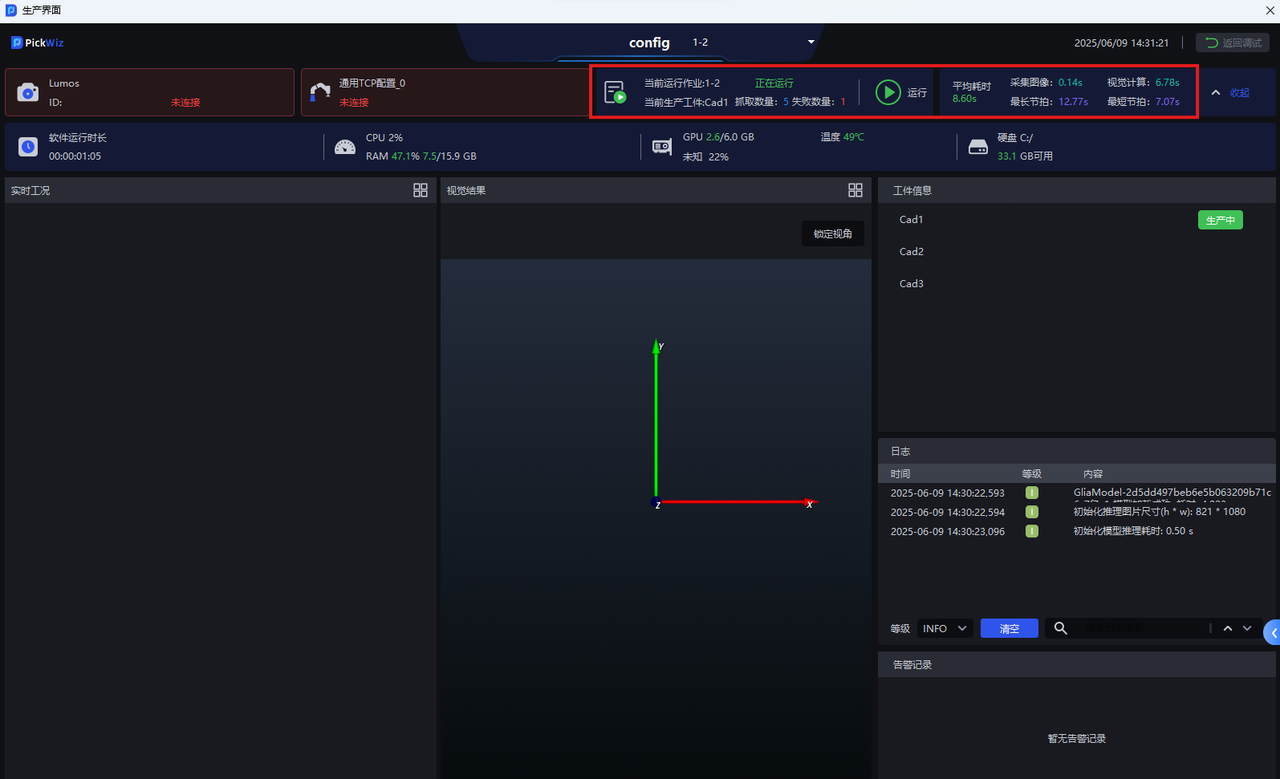Click the hard disk drive icon
Viewport: 1280px width, 779px height.
point(977,147)
